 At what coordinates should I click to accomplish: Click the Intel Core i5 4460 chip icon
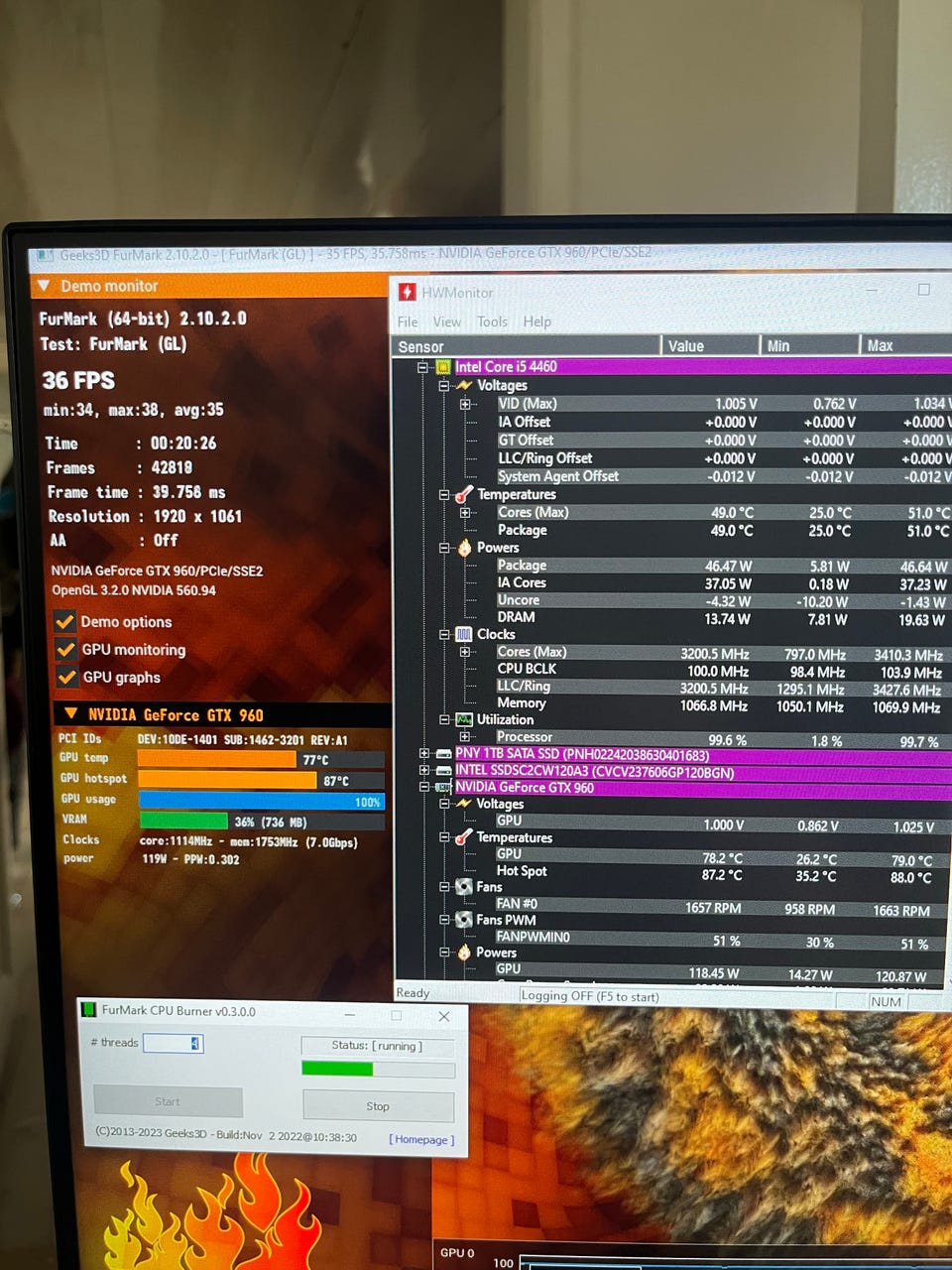[x=443, y=367]
